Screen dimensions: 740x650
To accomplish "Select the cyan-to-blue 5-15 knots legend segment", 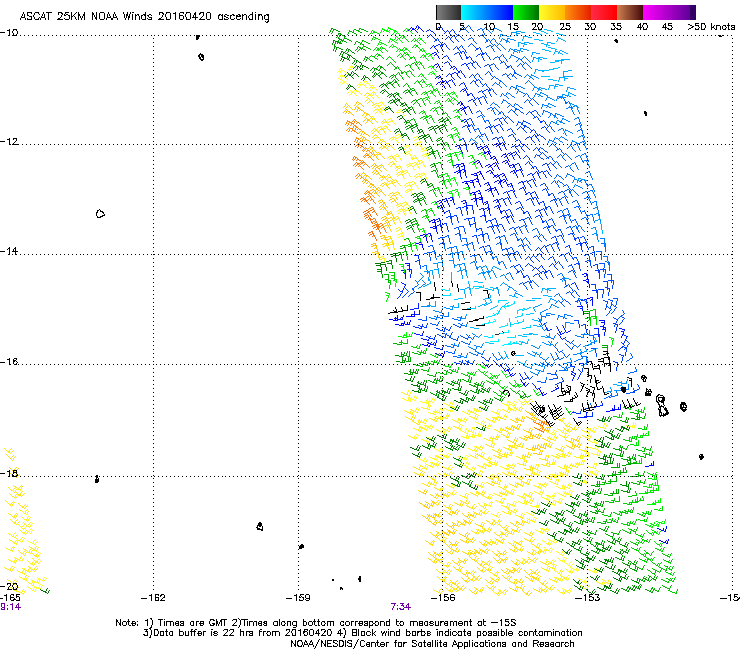I will [x=487, y=12].
